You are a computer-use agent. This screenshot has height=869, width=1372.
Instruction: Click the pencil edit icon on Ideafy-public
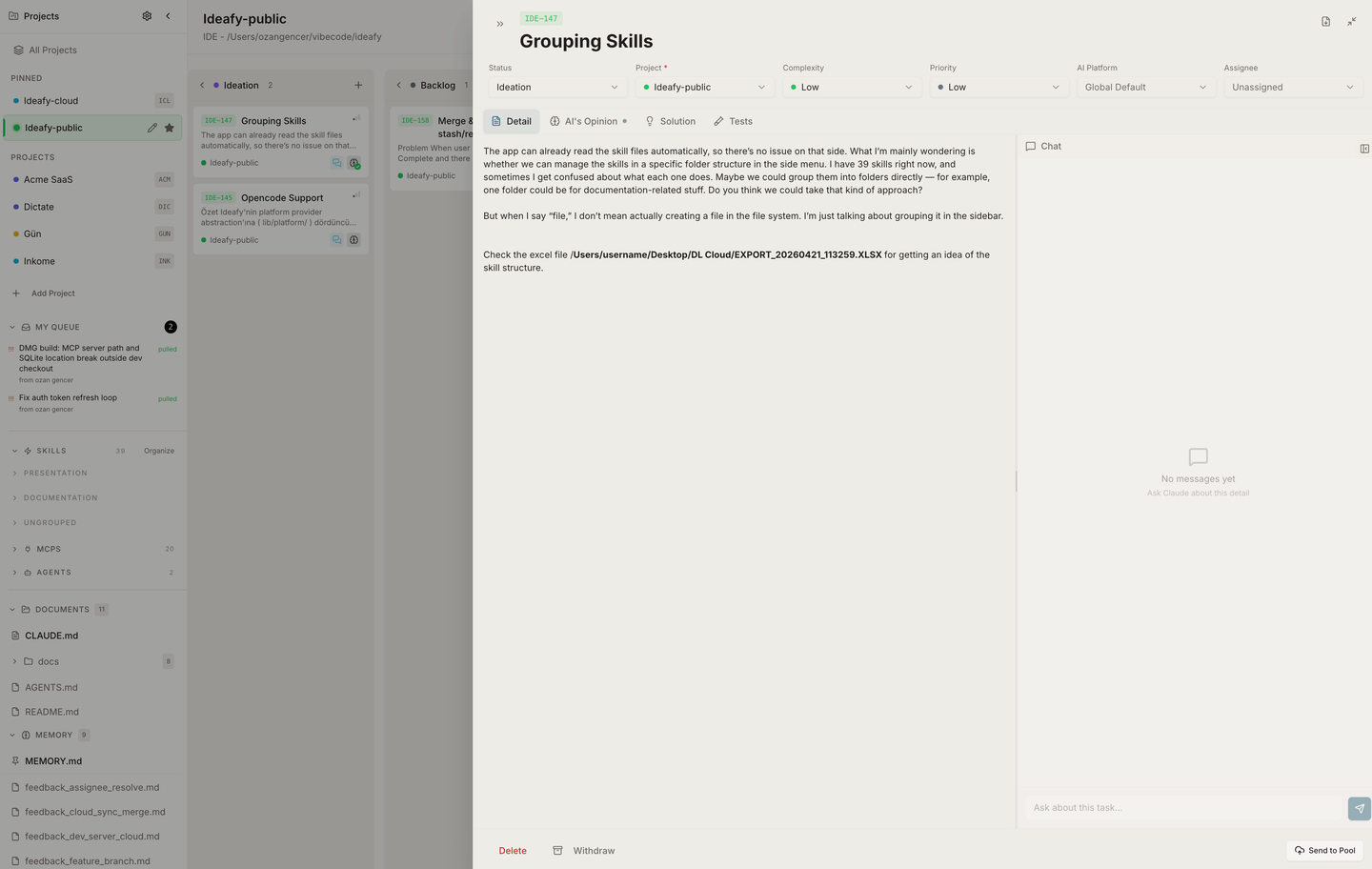tap(152, 128)
